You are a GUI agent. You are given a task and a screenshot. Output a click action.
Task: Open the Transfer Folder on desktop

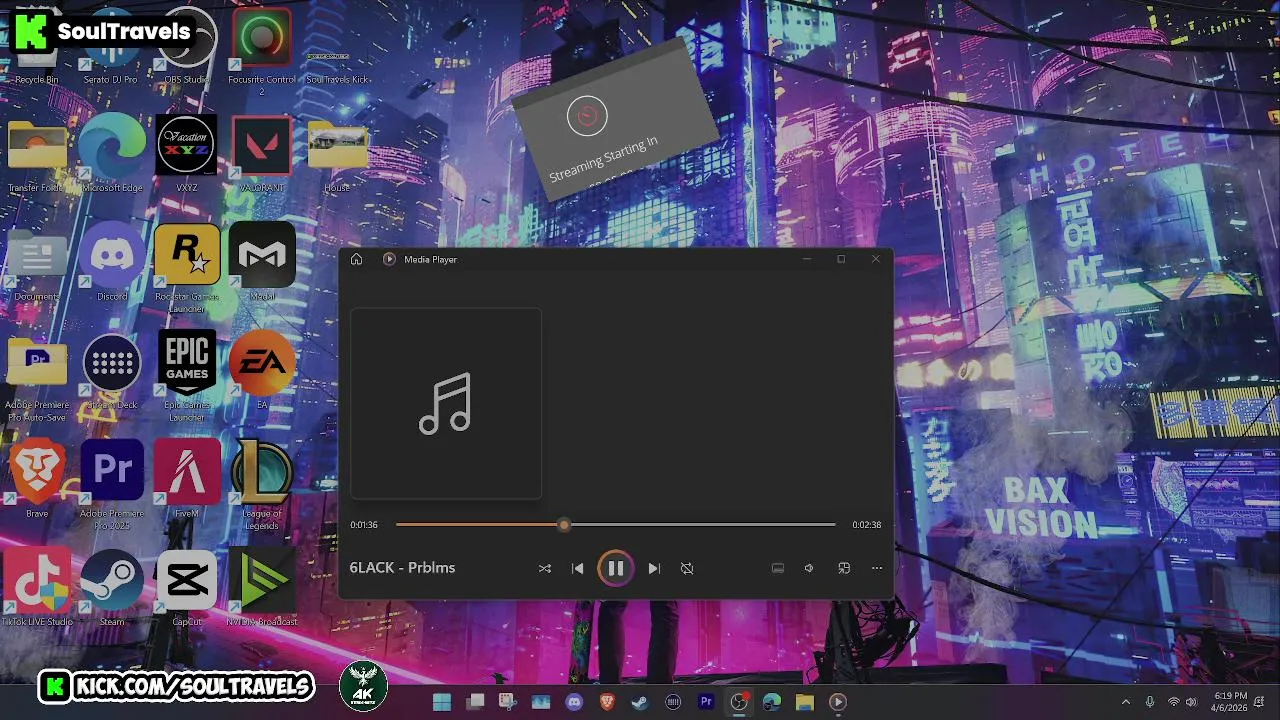click(37, 157)
